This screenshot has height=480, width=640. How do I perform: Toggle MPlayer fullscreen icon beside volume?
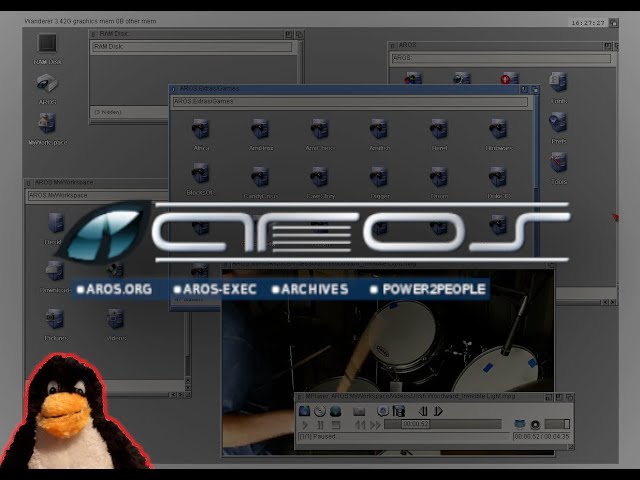tap(520, 424)
